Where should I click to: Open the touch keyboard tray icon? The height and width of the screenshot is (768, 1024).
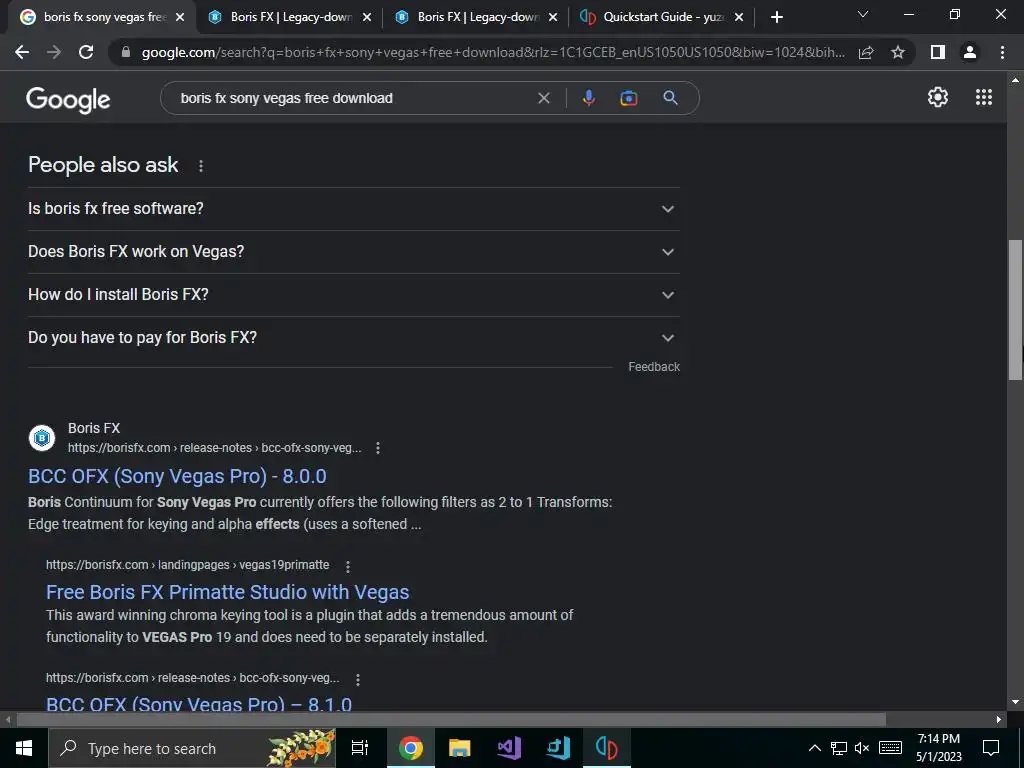coord(890,748)
